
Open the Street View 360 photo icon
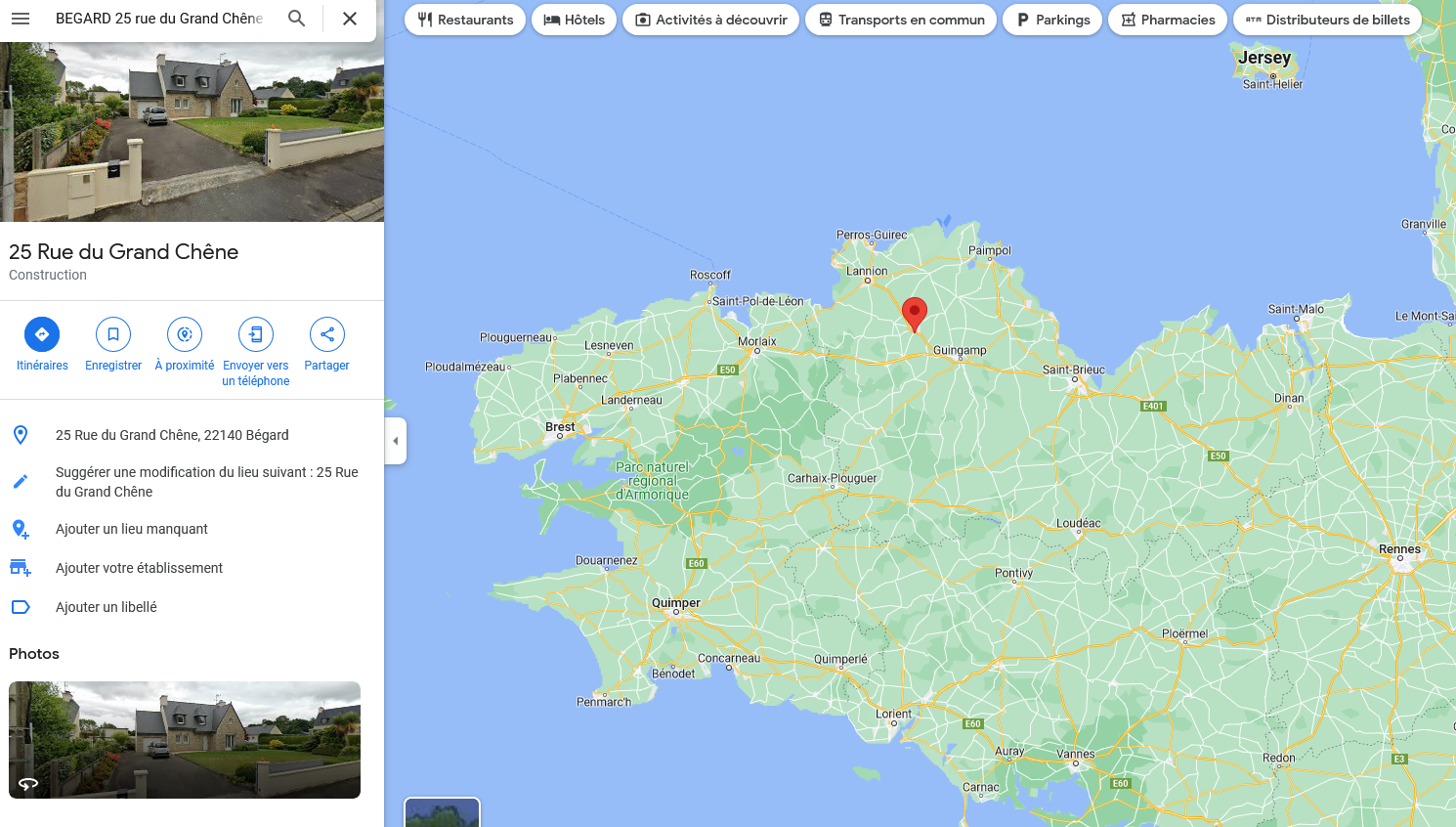click(x=28, y=783)
